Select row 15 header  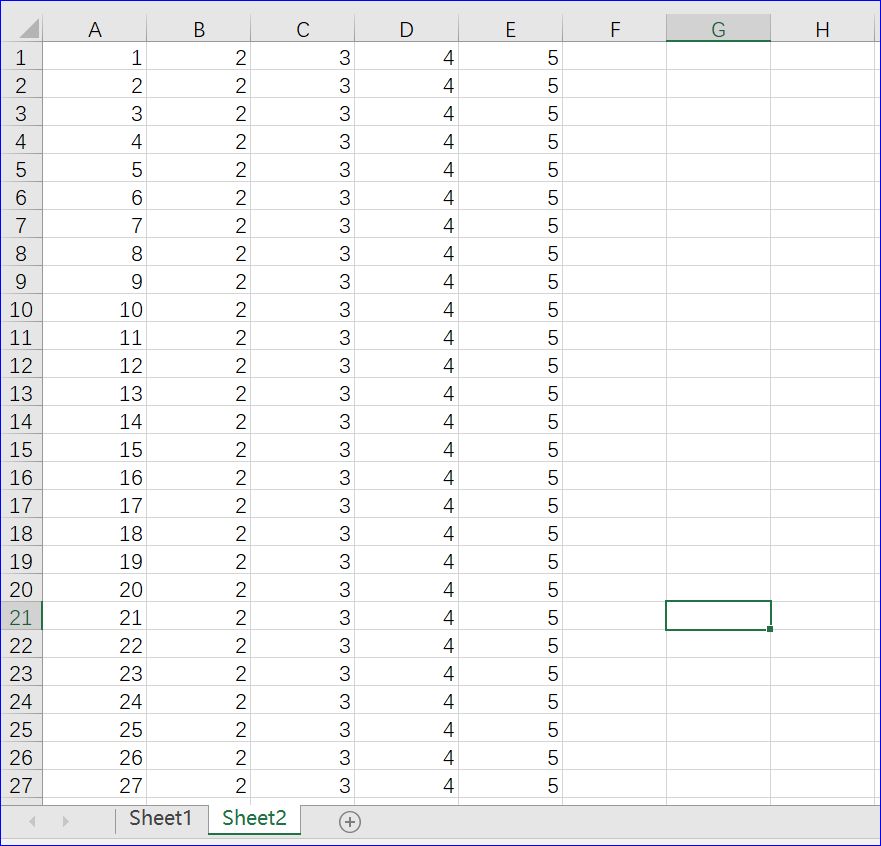click(21, 448)
